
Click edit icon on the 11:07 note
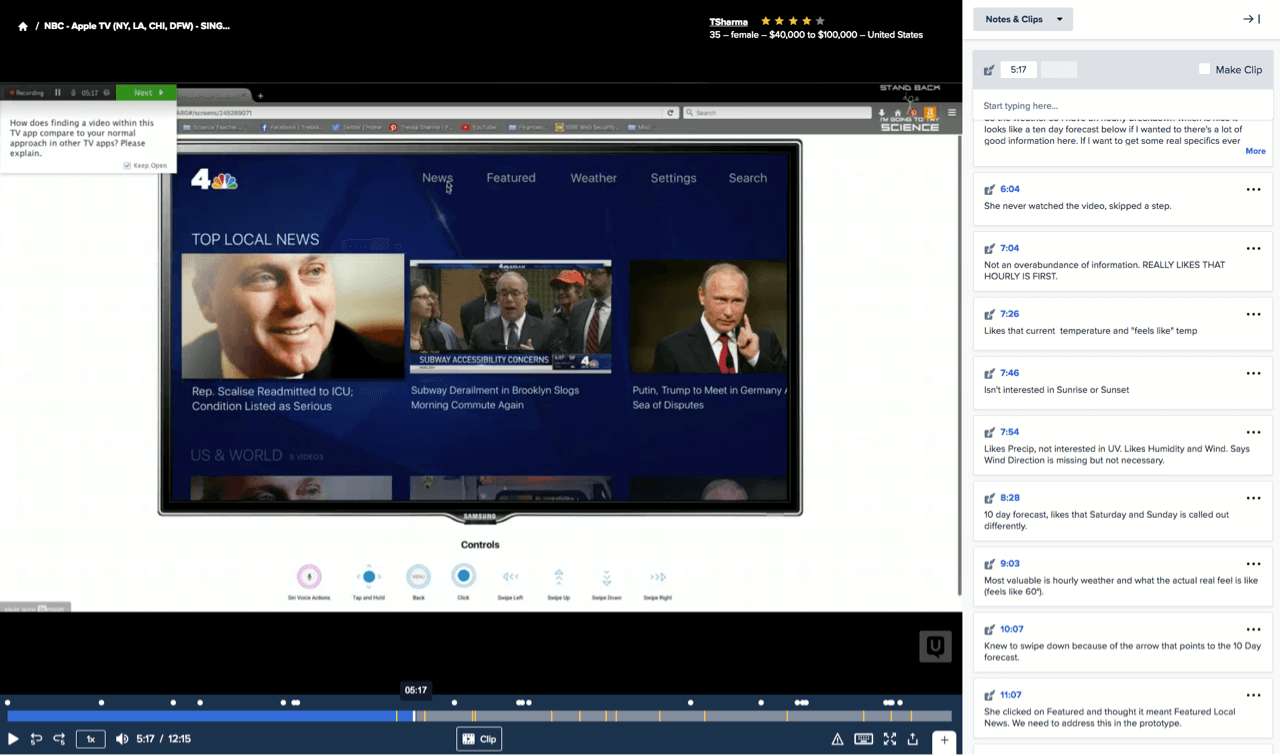click(989, 695)
